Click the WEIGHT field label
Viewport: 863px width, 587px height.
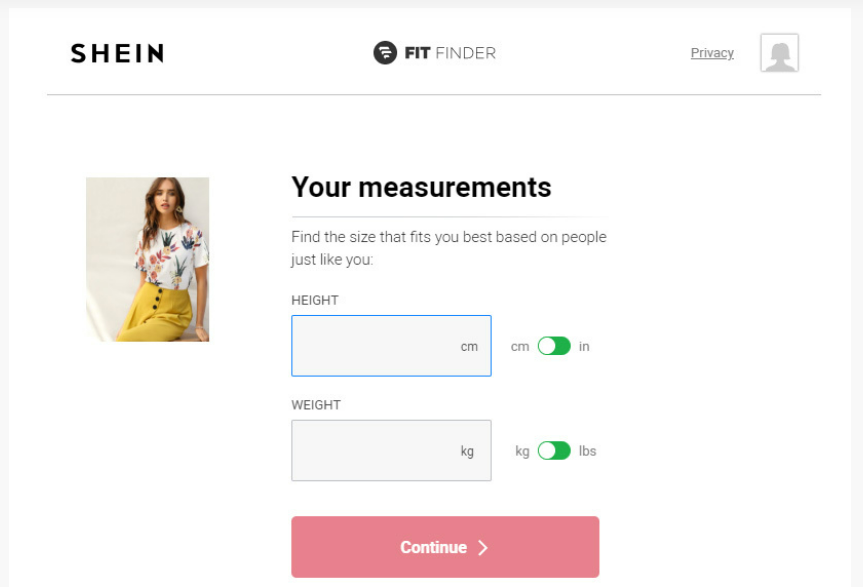[316, 405]
